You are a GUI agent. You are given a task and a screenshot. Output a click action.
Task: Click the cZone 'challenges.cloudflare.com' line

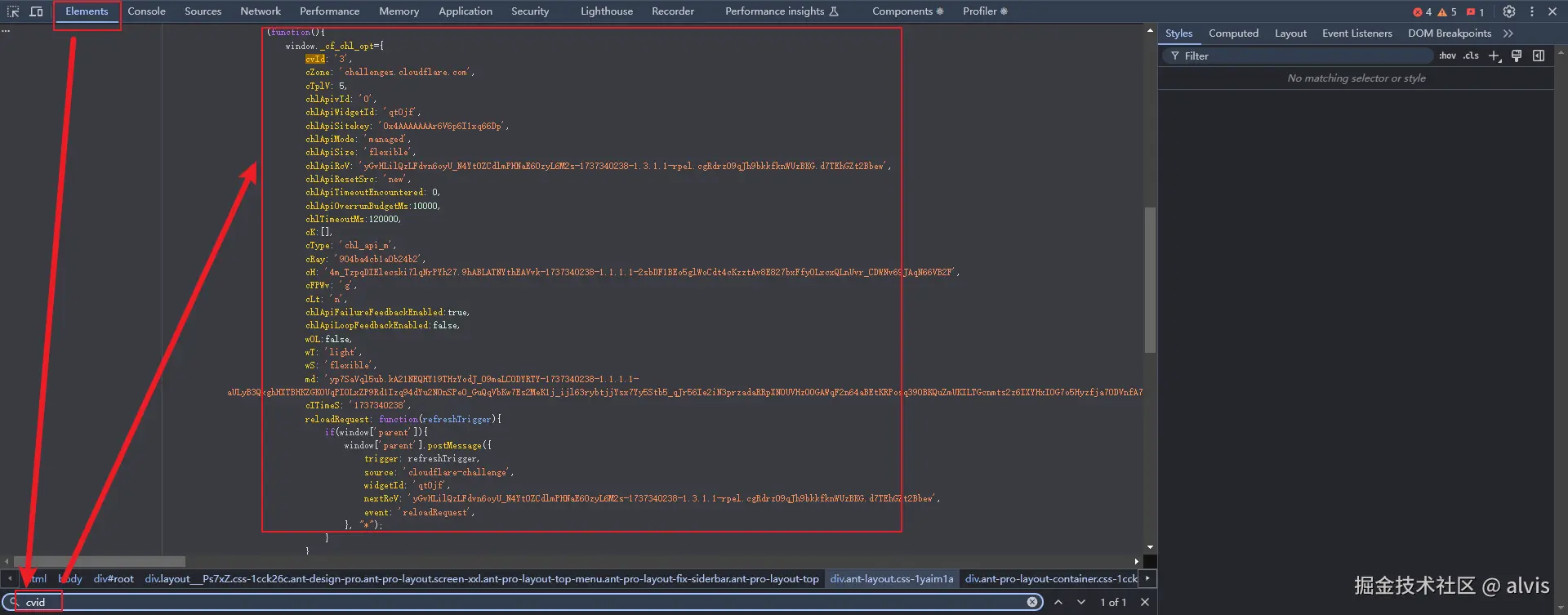(x=390, y=72)
